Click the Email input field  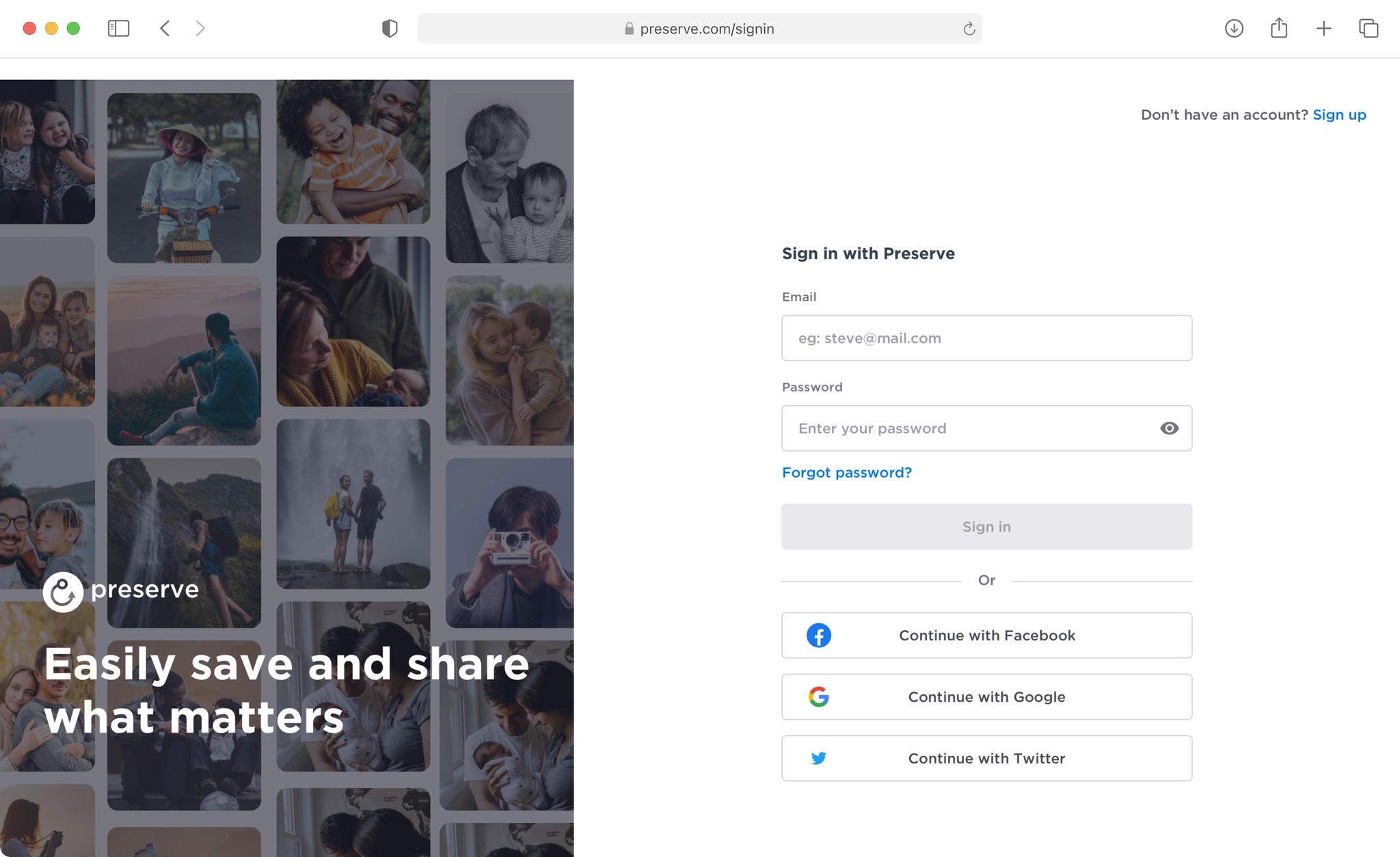986,338
